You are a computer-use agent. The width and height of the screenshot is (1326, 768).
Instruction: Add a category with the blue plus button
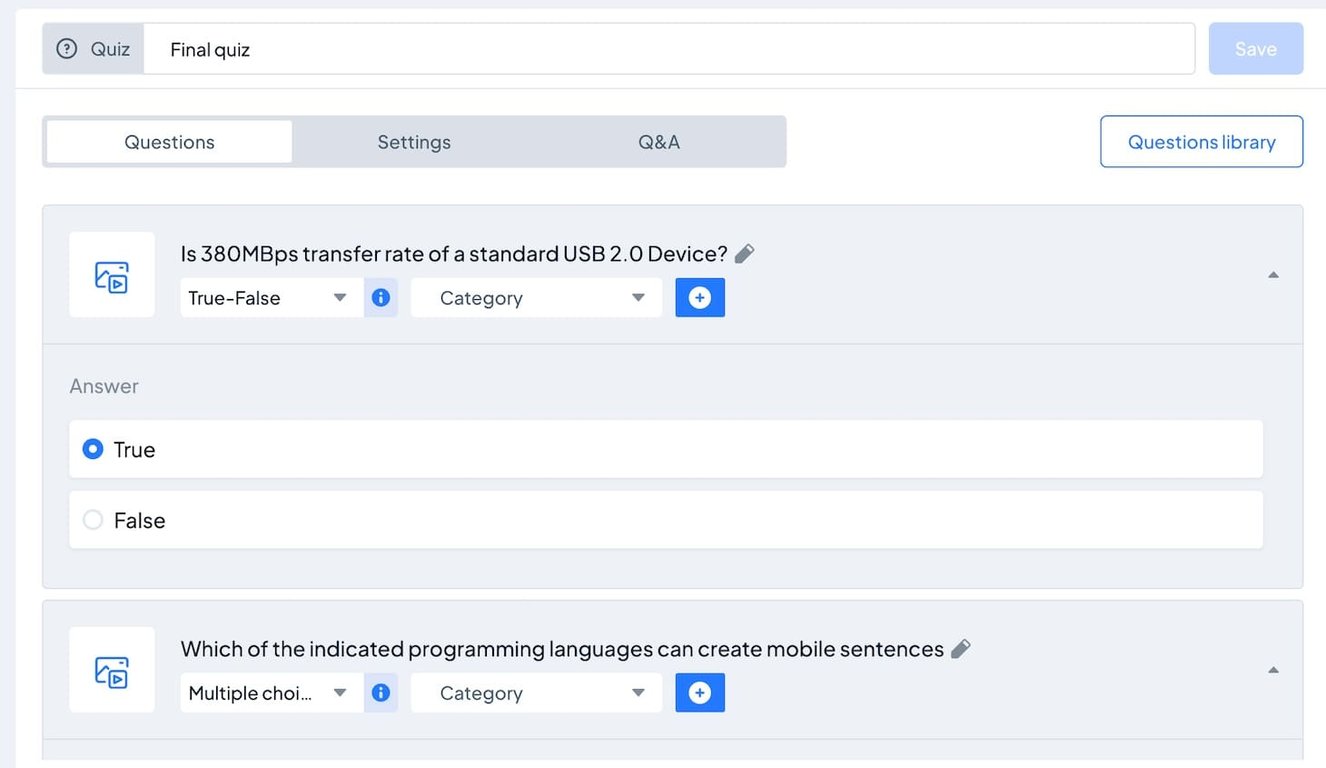click(x=700, y=297)
